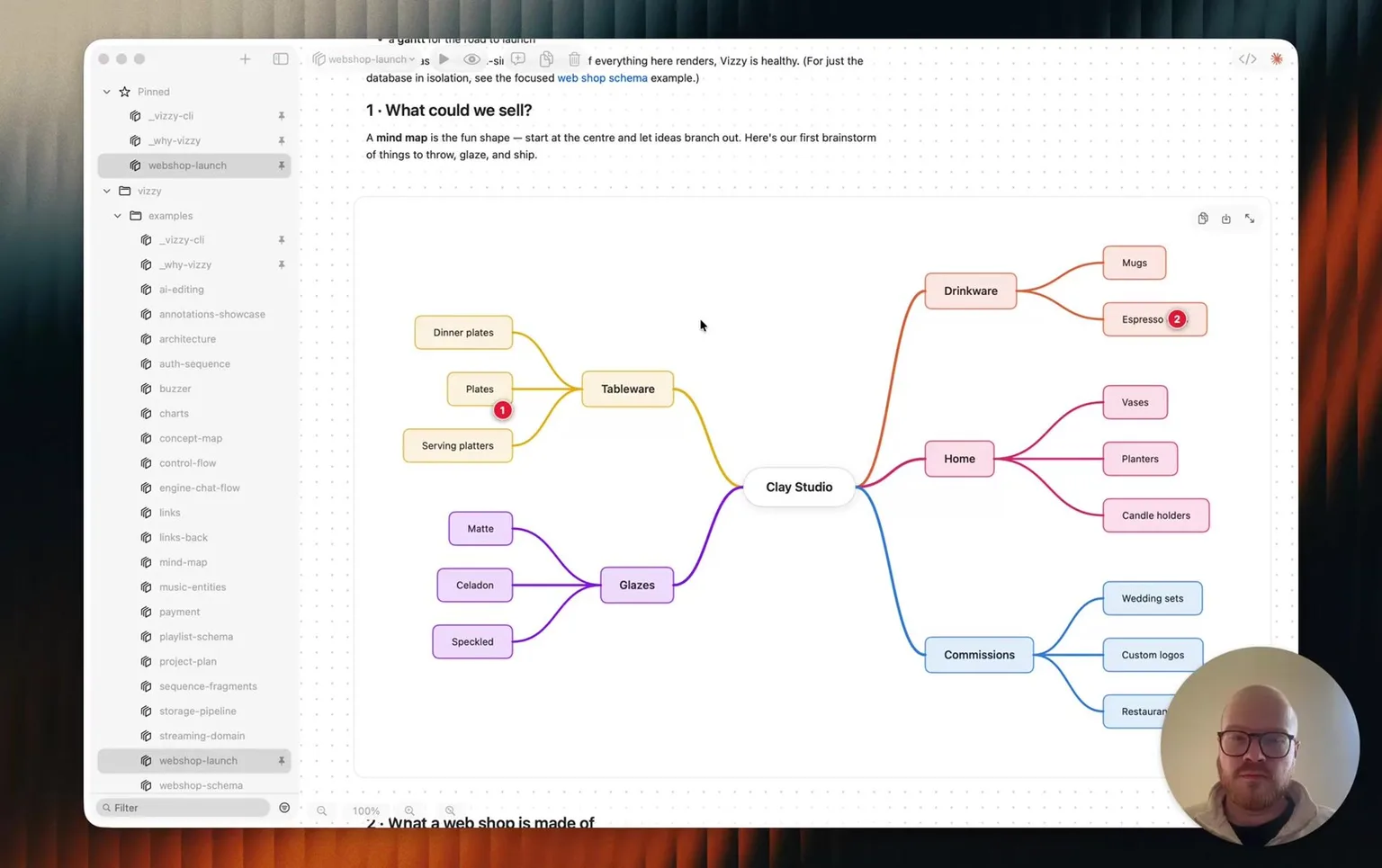Export the mind map with the download icon
Image resolution: width=1382 pixels, height=868 pixels.
(1226, 219)
